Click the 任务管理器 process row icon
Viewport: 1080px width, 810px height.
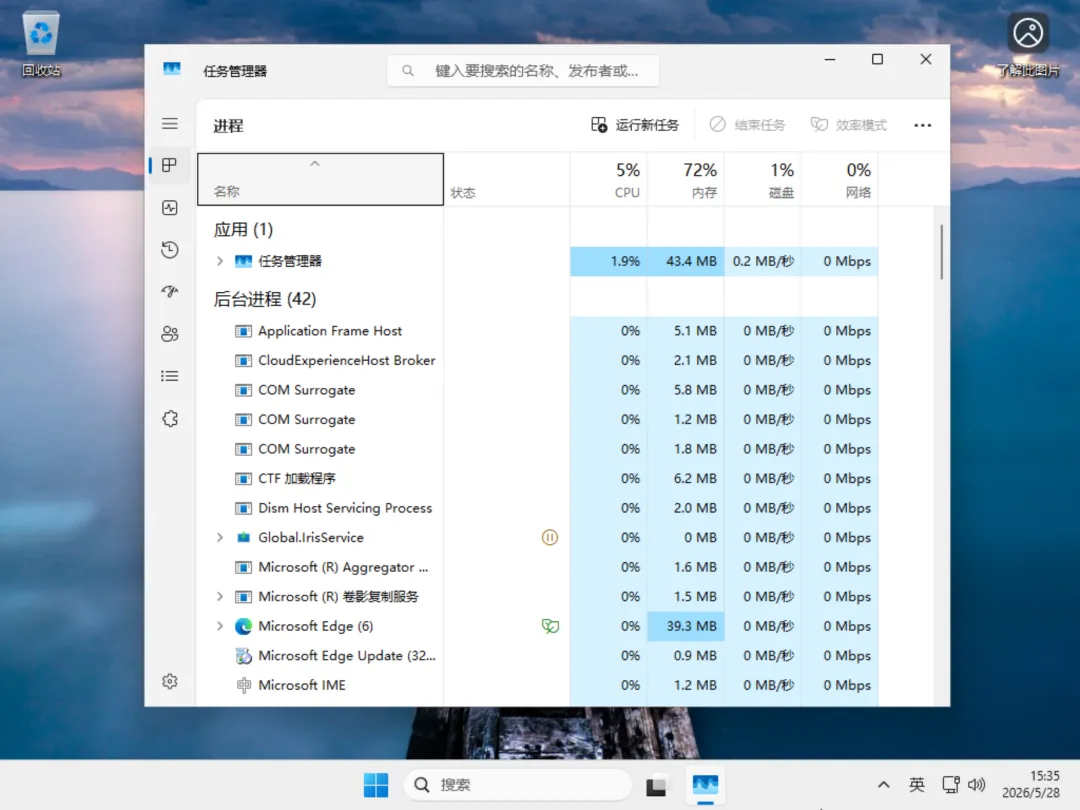[x=243, y=261]
